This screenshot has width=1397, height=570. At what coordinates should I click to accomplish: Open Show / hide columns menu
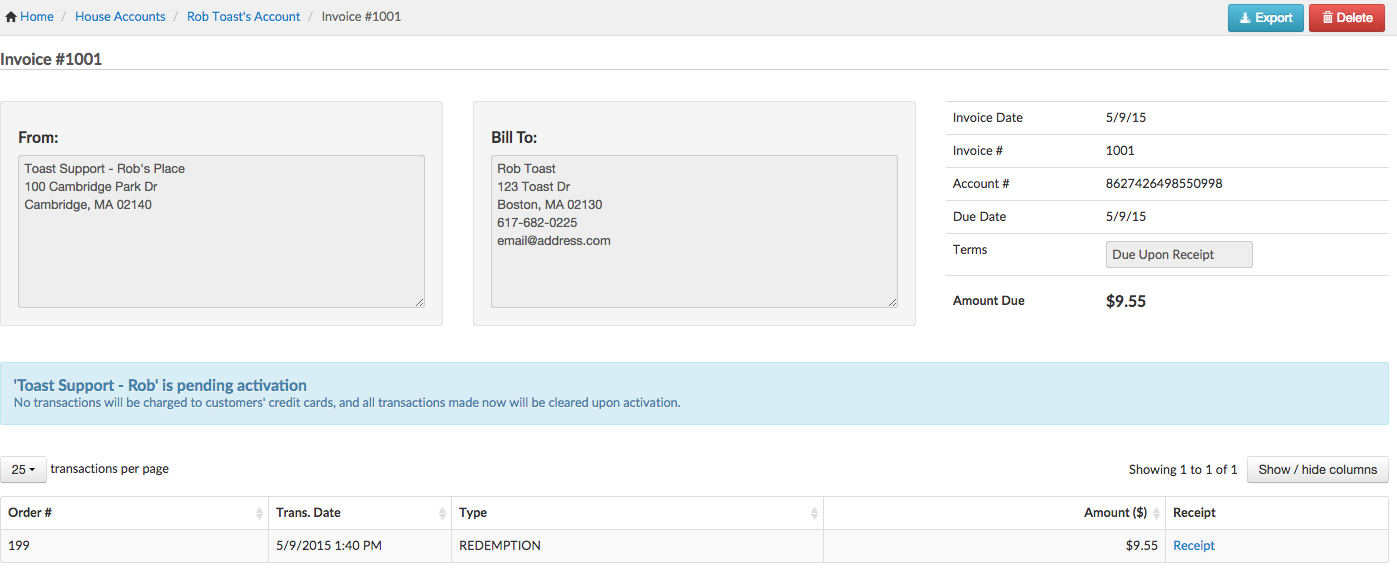pos(1317,470)
